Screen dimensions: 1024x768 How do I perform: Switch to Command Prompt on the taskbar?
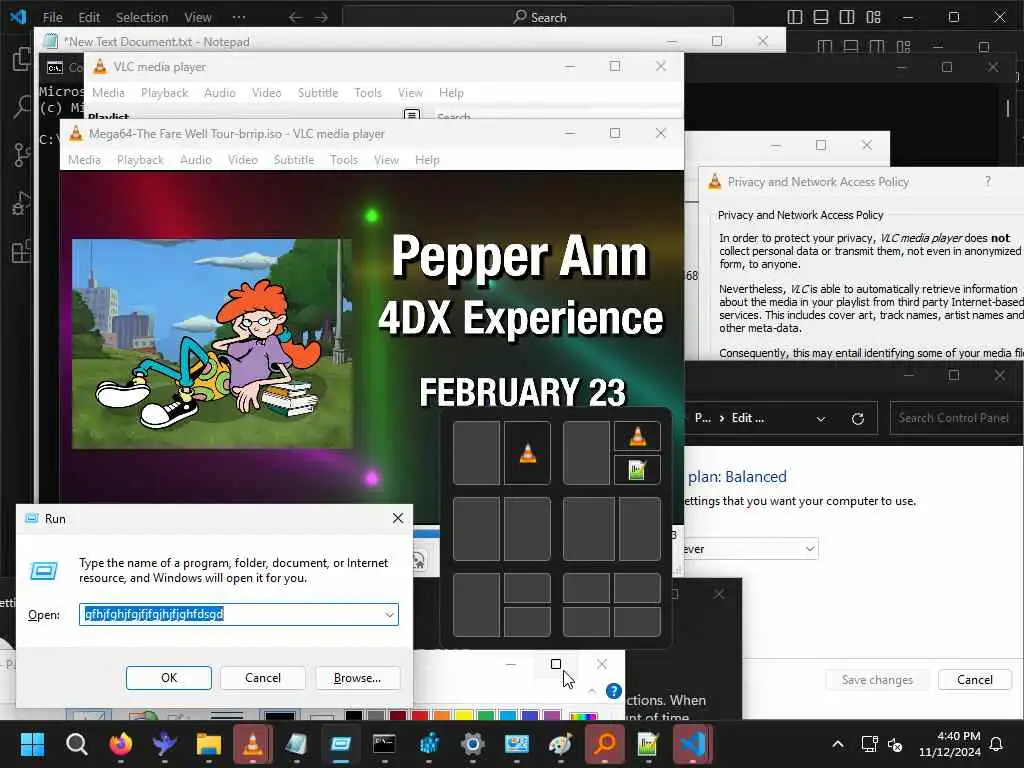coord(384,744)
